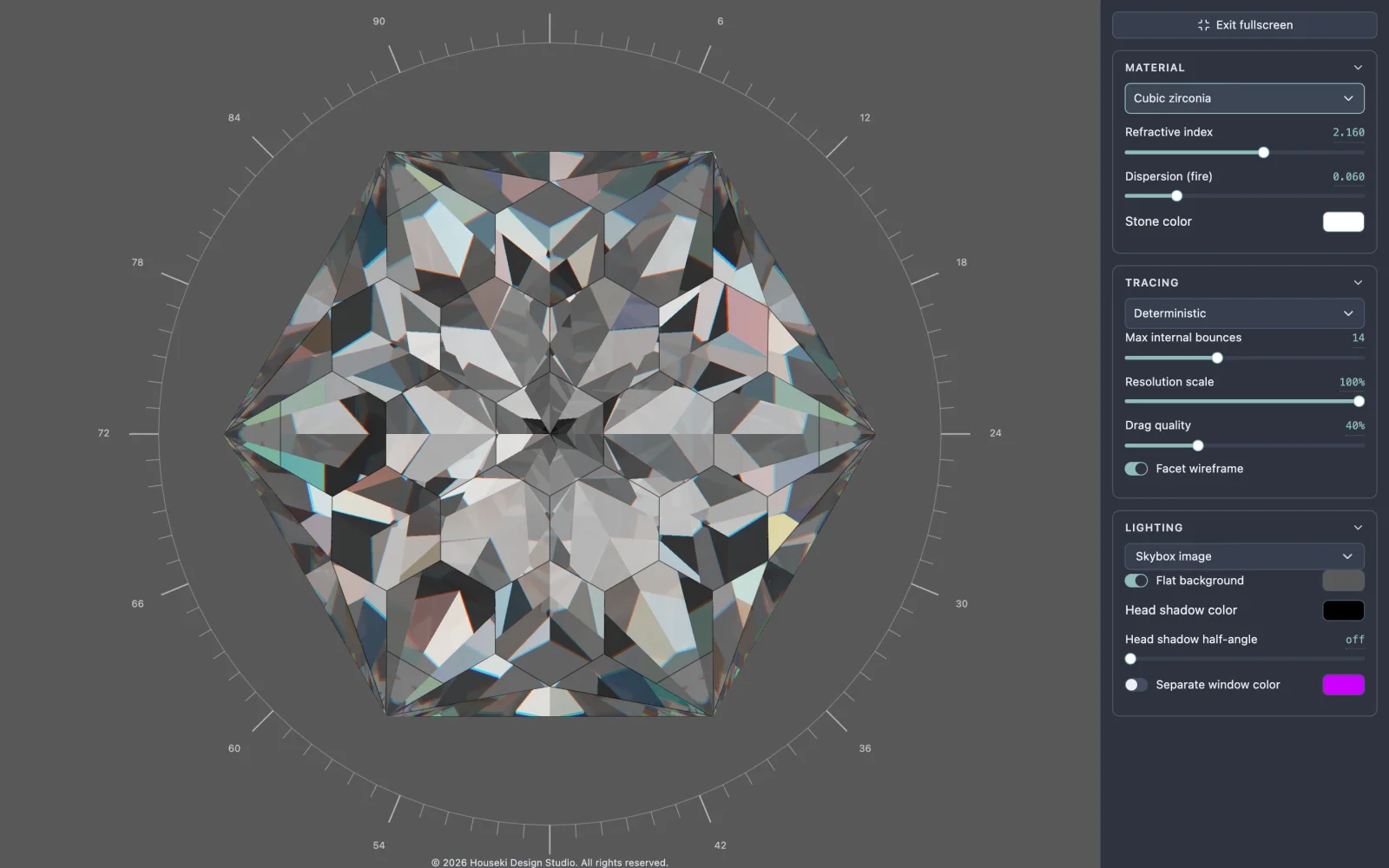
Task: Open the magenta Separate window color swatch
Action: point(1343,685)
